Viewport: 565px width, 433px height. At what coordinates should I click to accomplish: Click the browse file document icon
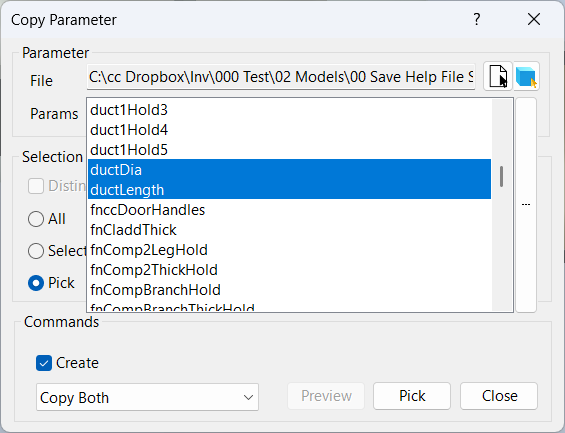point(498,76)
